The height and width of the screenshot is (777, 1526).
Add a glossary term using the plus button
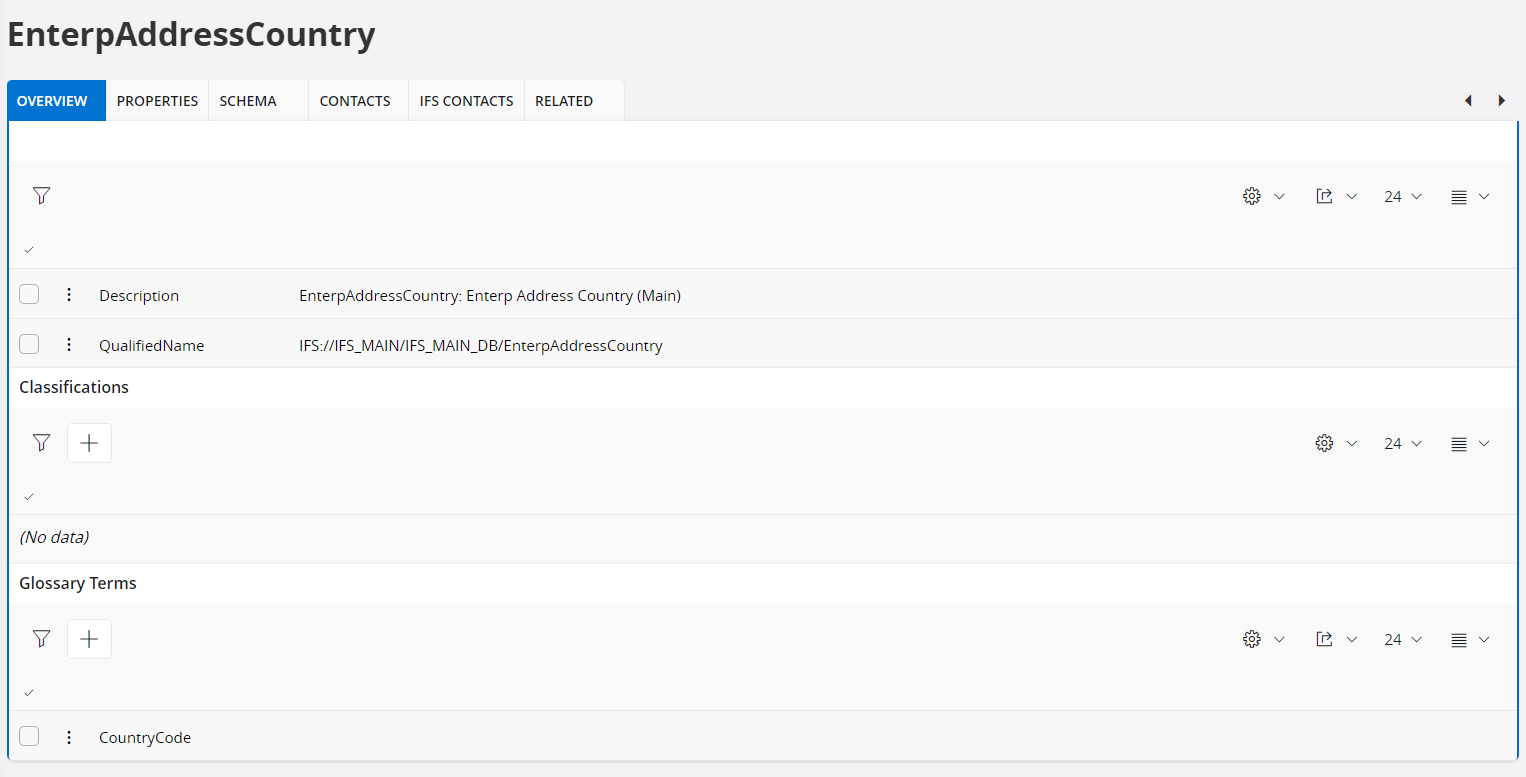[x=89, y=639]
